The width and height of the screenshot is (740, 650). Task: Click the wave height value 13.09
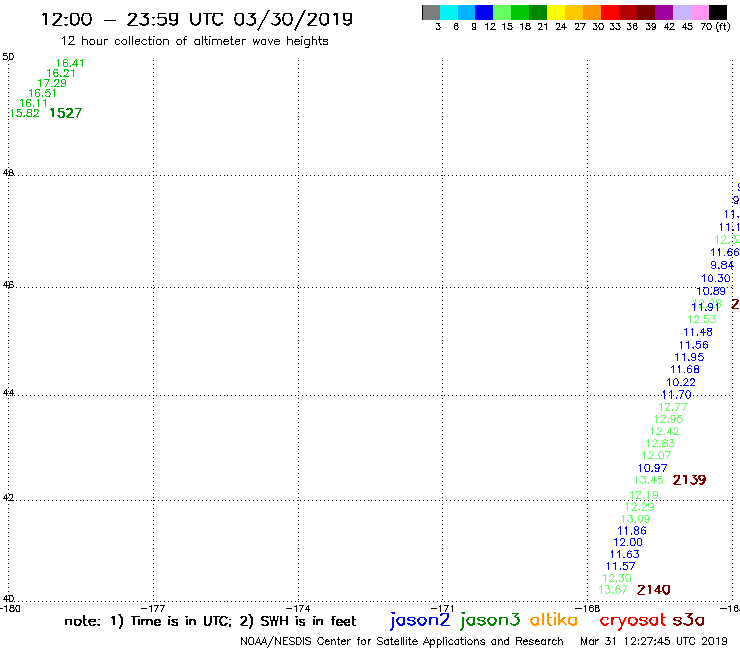click(636, 519)
